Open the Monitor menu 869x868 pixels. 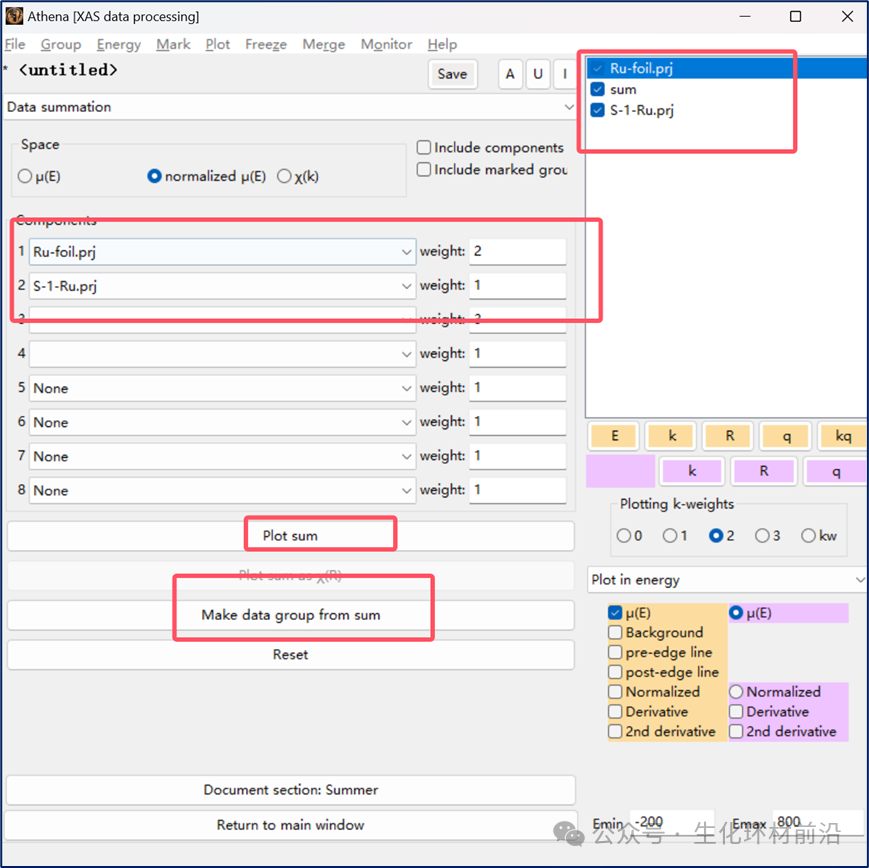pyautogui.click(x=386, y=44)
